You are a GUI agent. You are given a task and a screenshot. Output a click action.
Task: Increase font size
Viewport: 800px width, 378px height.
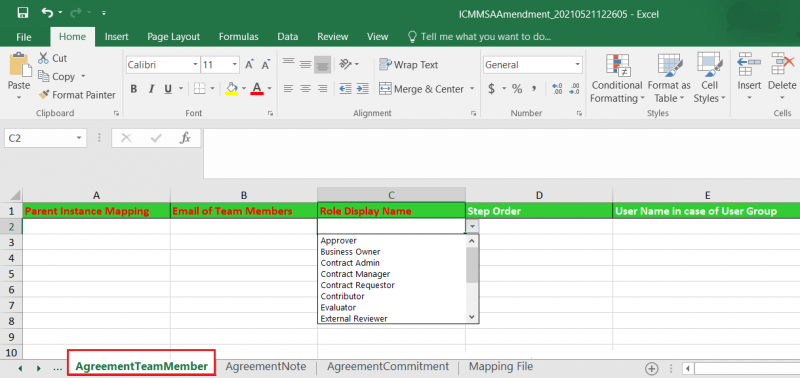click(249, 65)
